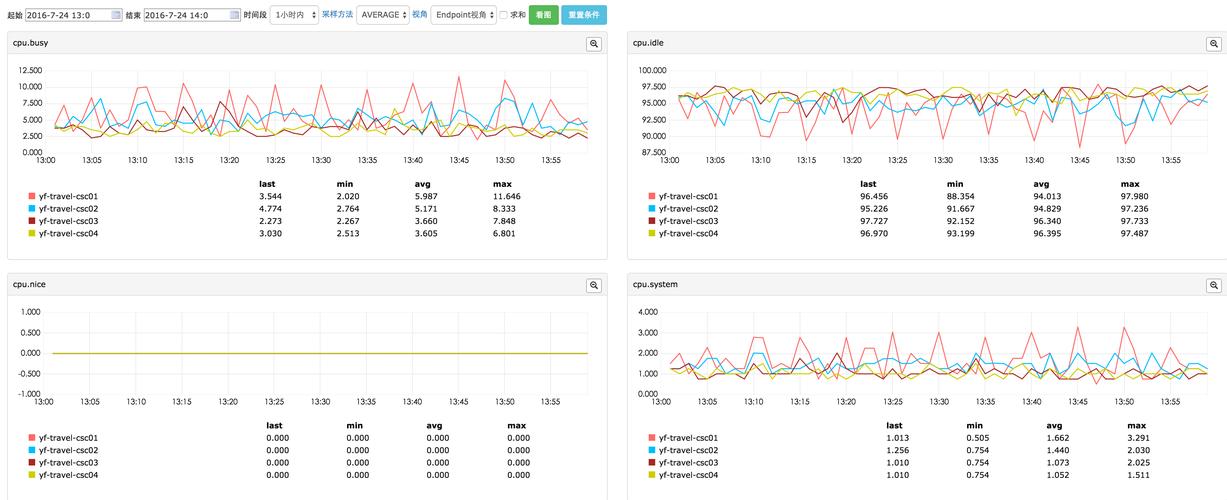Image resolution: width=1227 pixels, height=500 pixels.
Task: Click the start time input field
Action: click(68, 15)
